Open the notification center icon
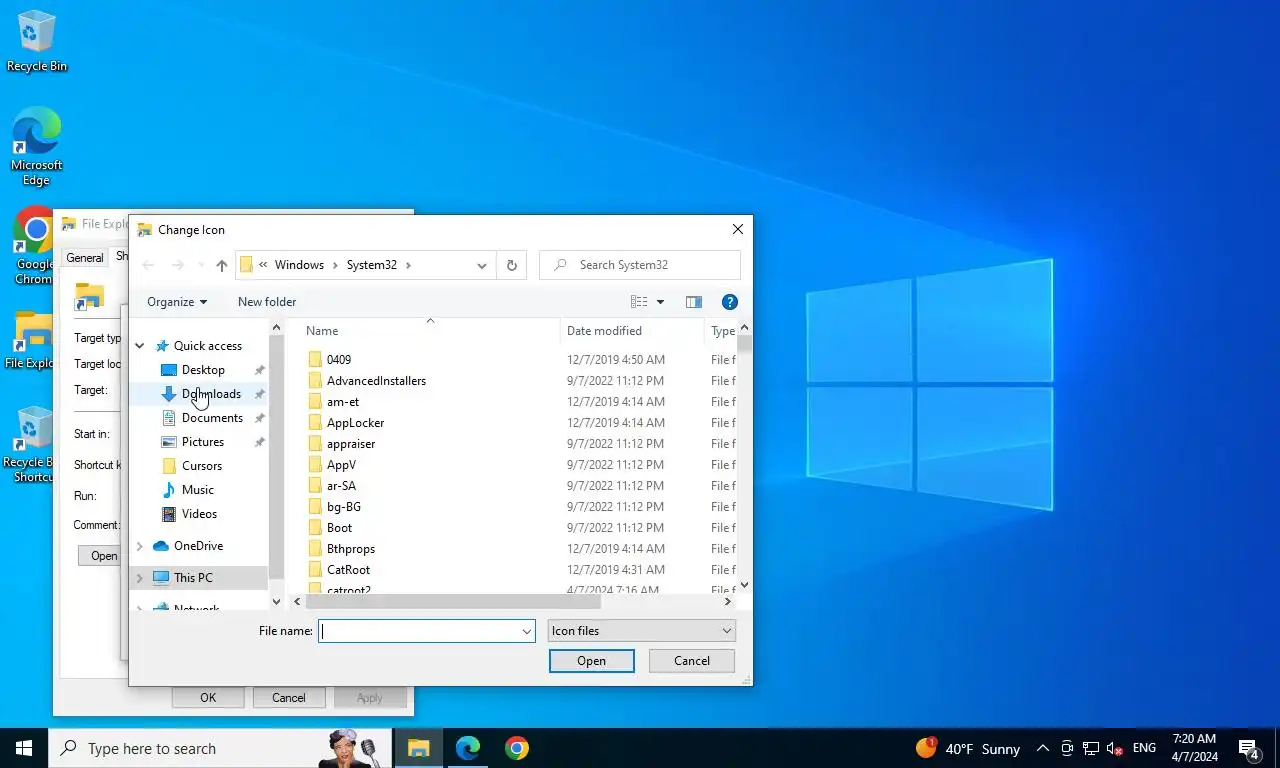Viewport: 1280px width, 768px height. click(x=1249, y=748)
